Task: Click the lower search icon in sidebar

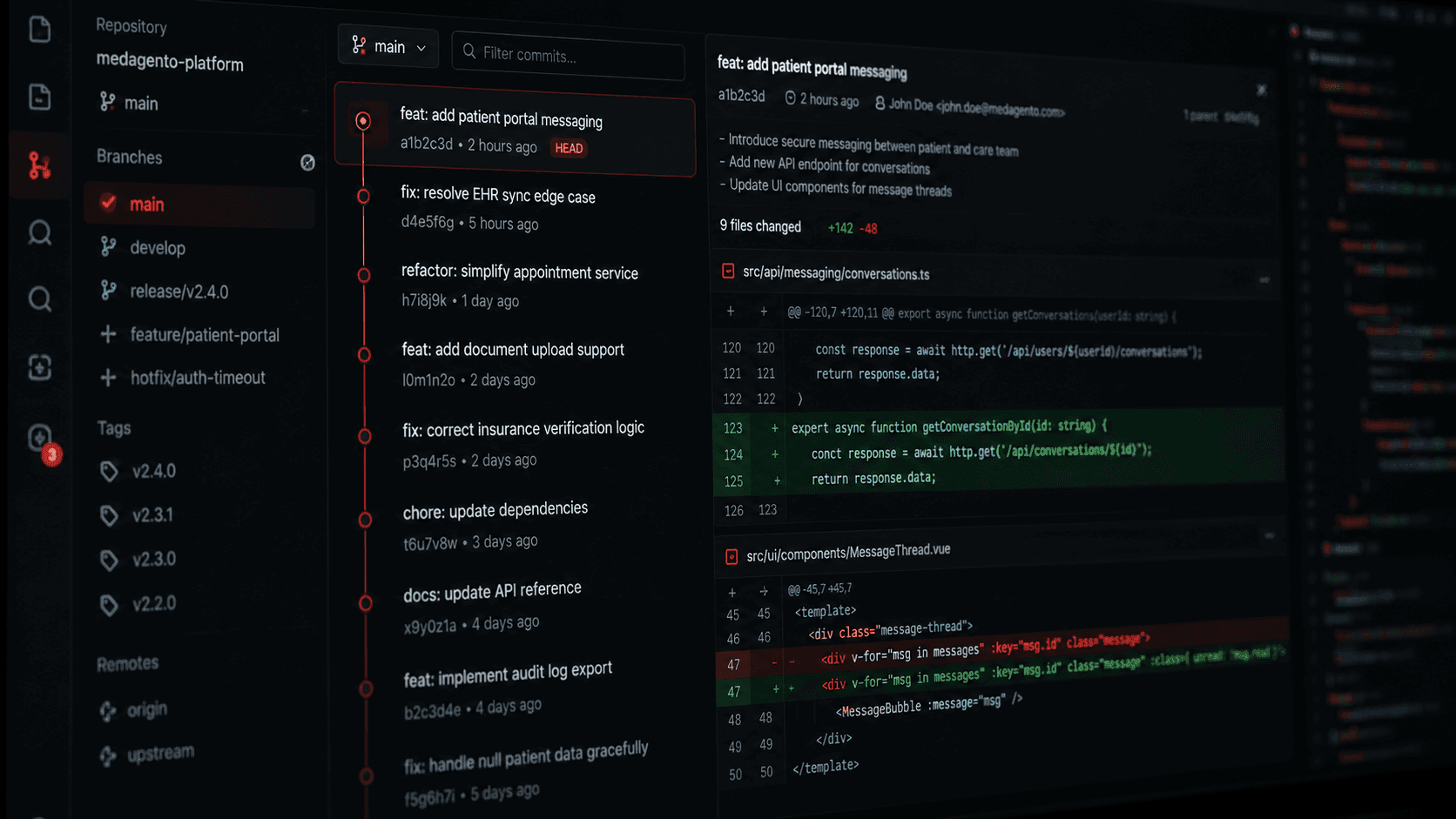Action: pos(39,299)
